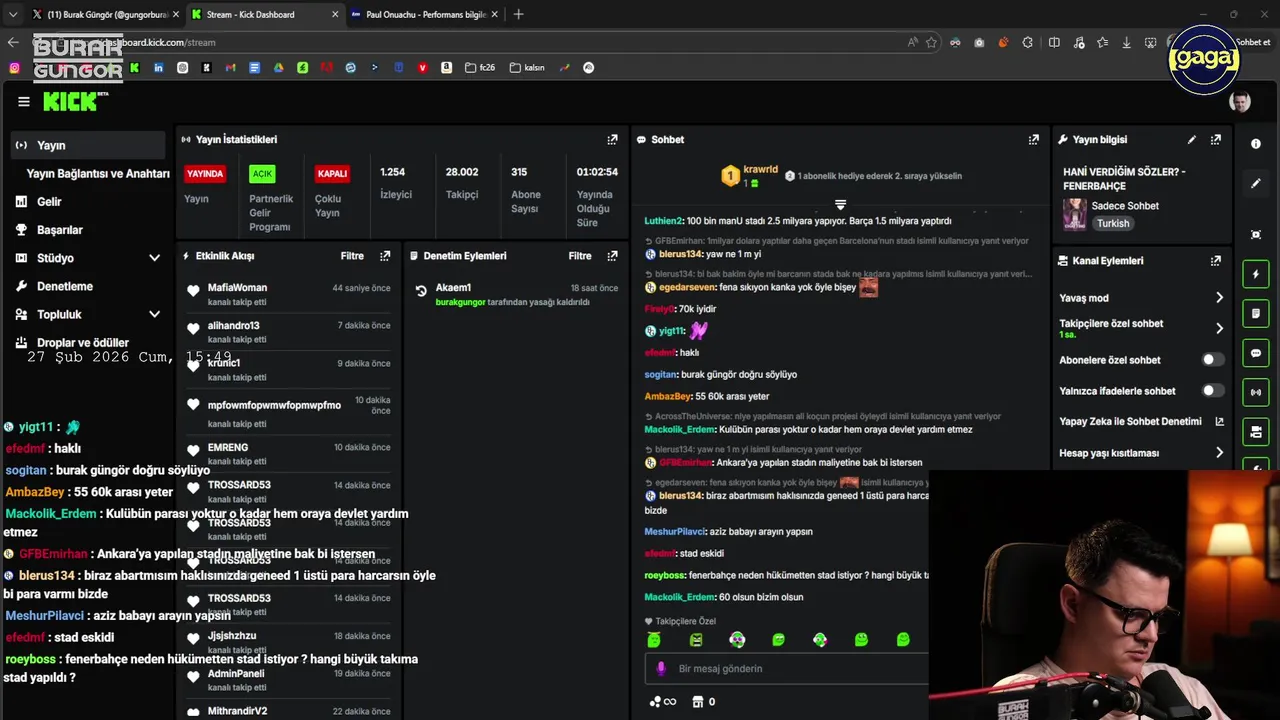This screenshot has width=1280, height=720.
Task: Click the Turkish language tag
Action: (x=1113, y=224)
